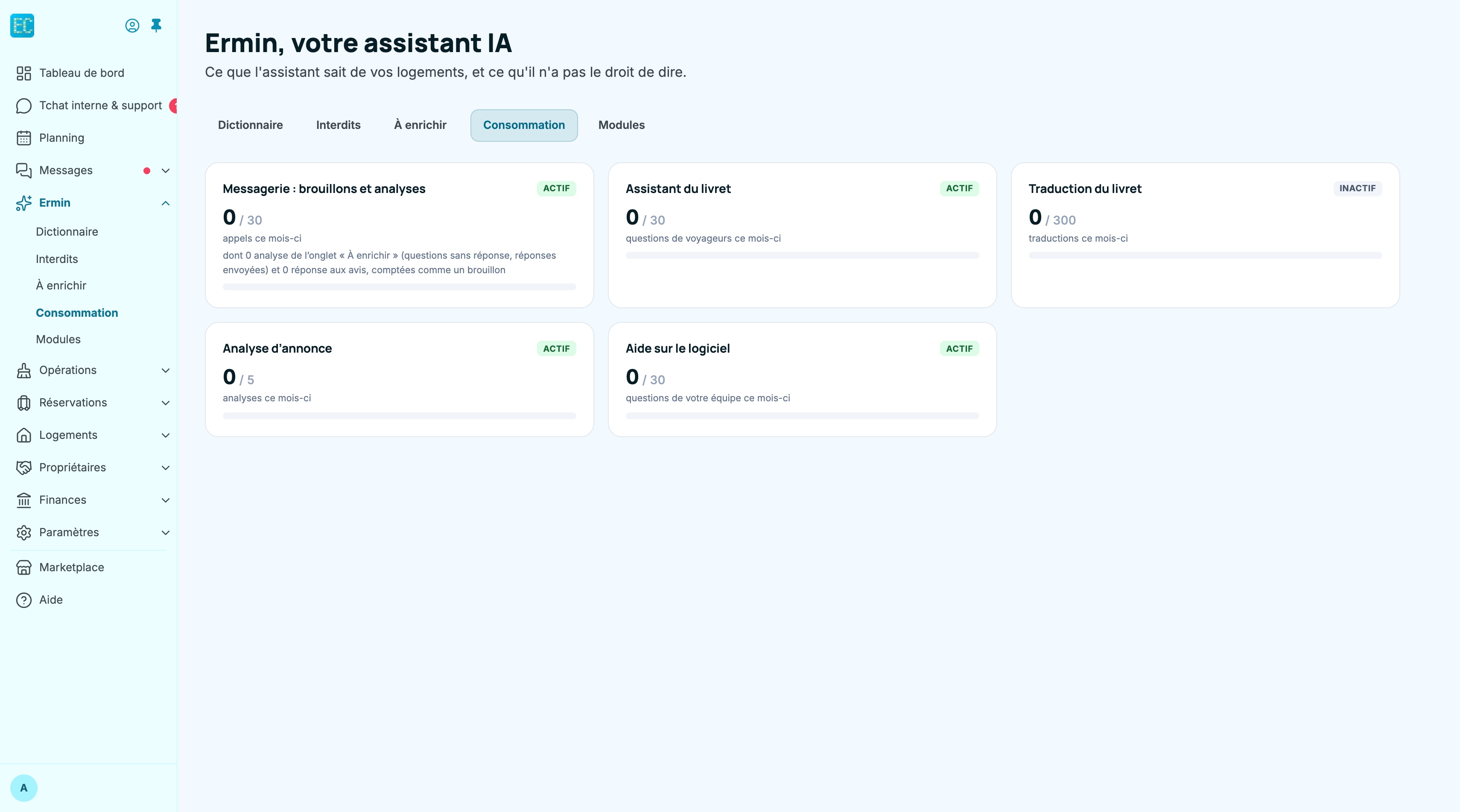This screenshot has height=812, width=1460.
Task: Click the Tableau de bord grid icon
Action: 24,73
